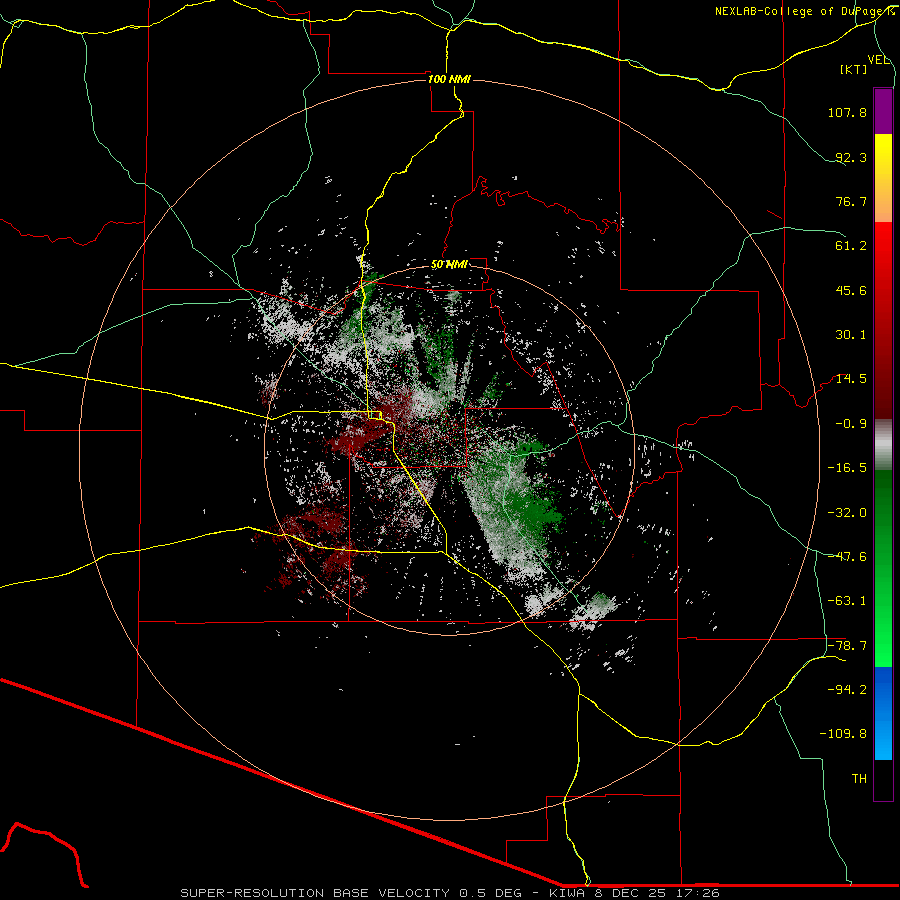Click the "TH" legend label

[859, 778]
